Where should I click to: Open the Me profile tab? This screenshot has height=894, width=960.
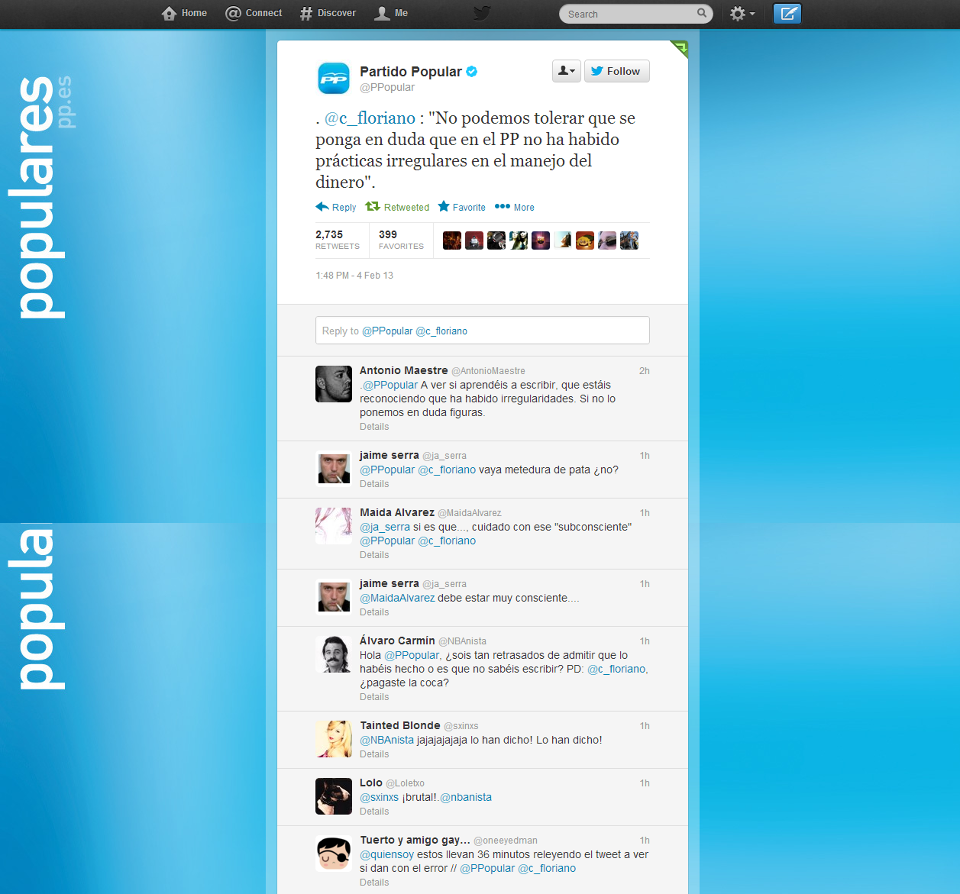391,13
